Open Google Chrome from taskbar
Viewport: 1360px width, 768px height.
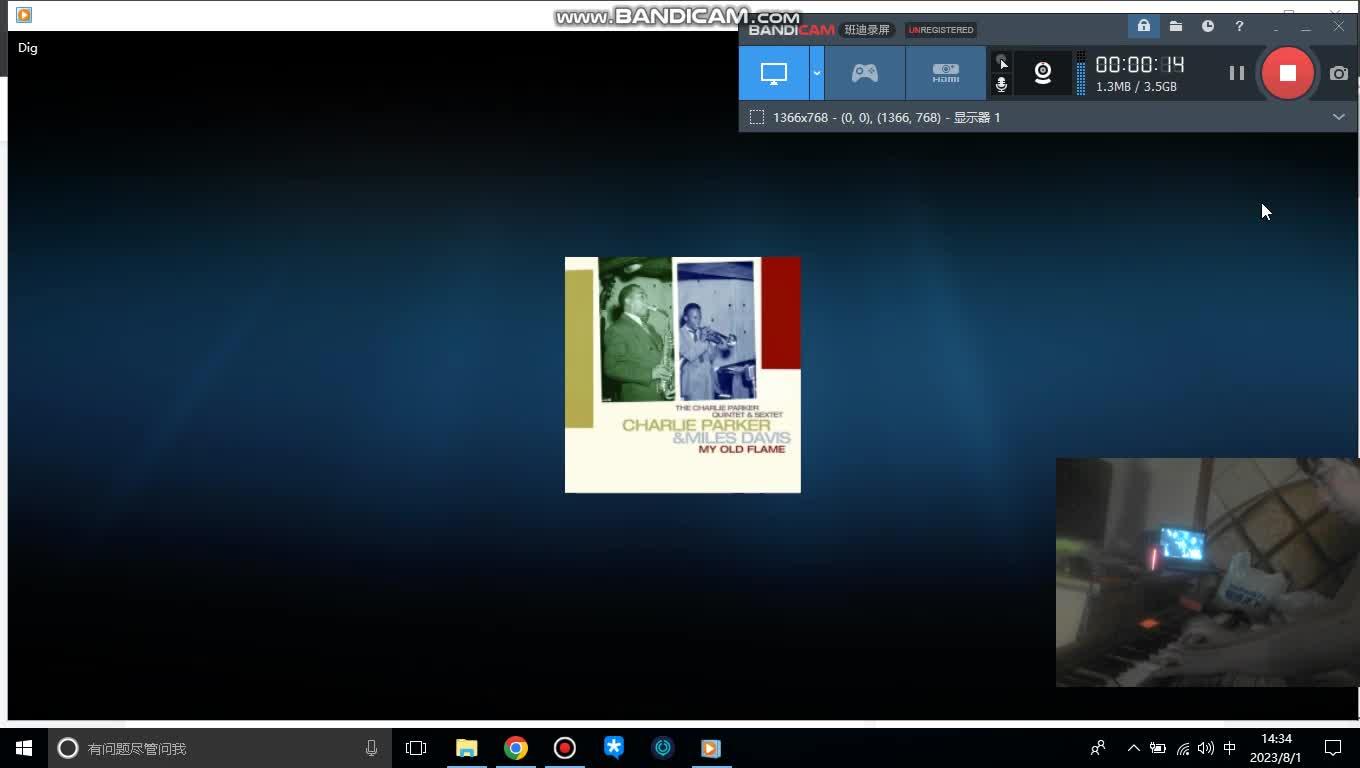[516, 748]
